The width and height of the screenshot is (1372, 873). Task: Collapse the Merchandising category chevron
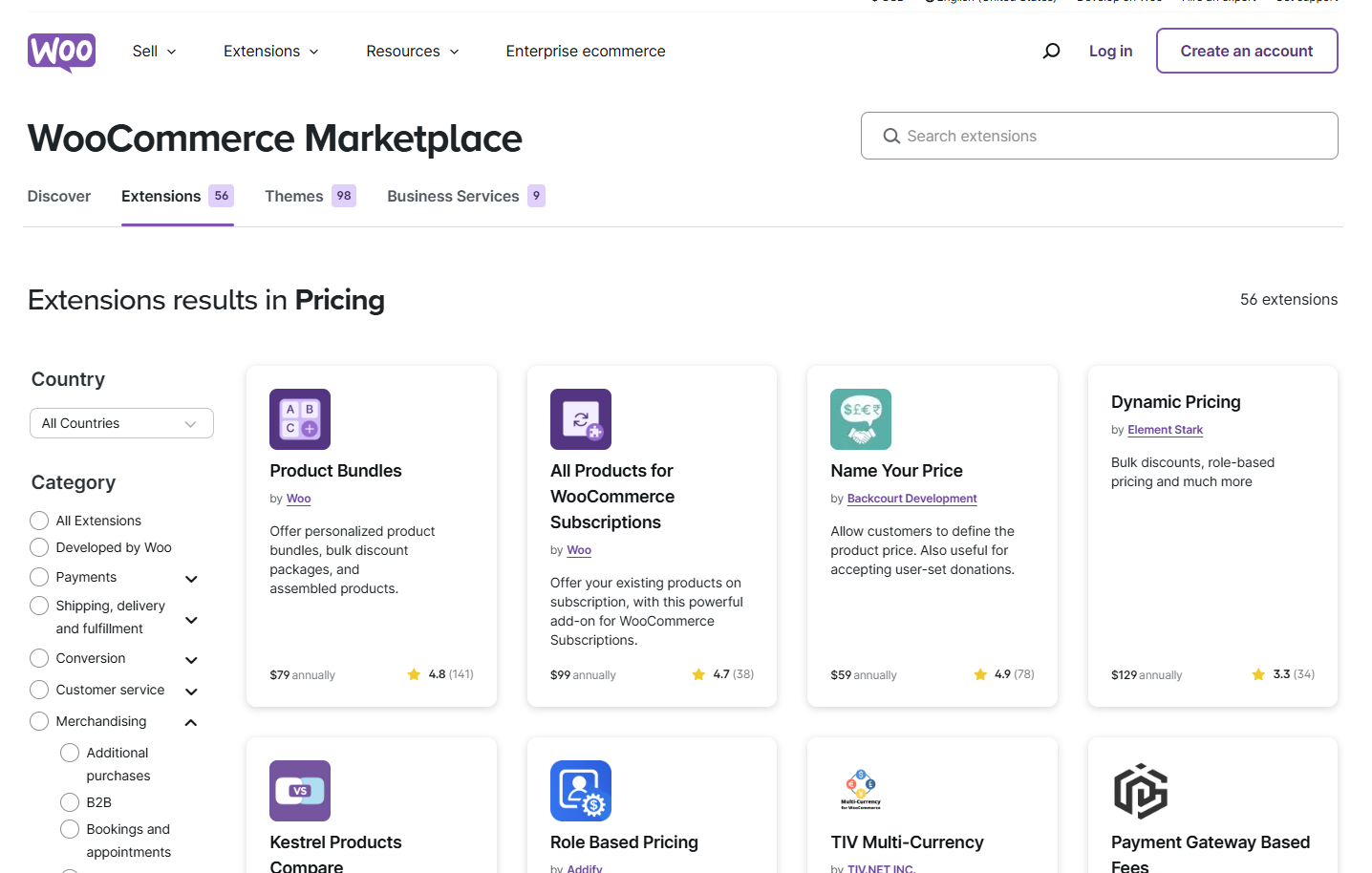pyautogui.click(x=191, y=722)
